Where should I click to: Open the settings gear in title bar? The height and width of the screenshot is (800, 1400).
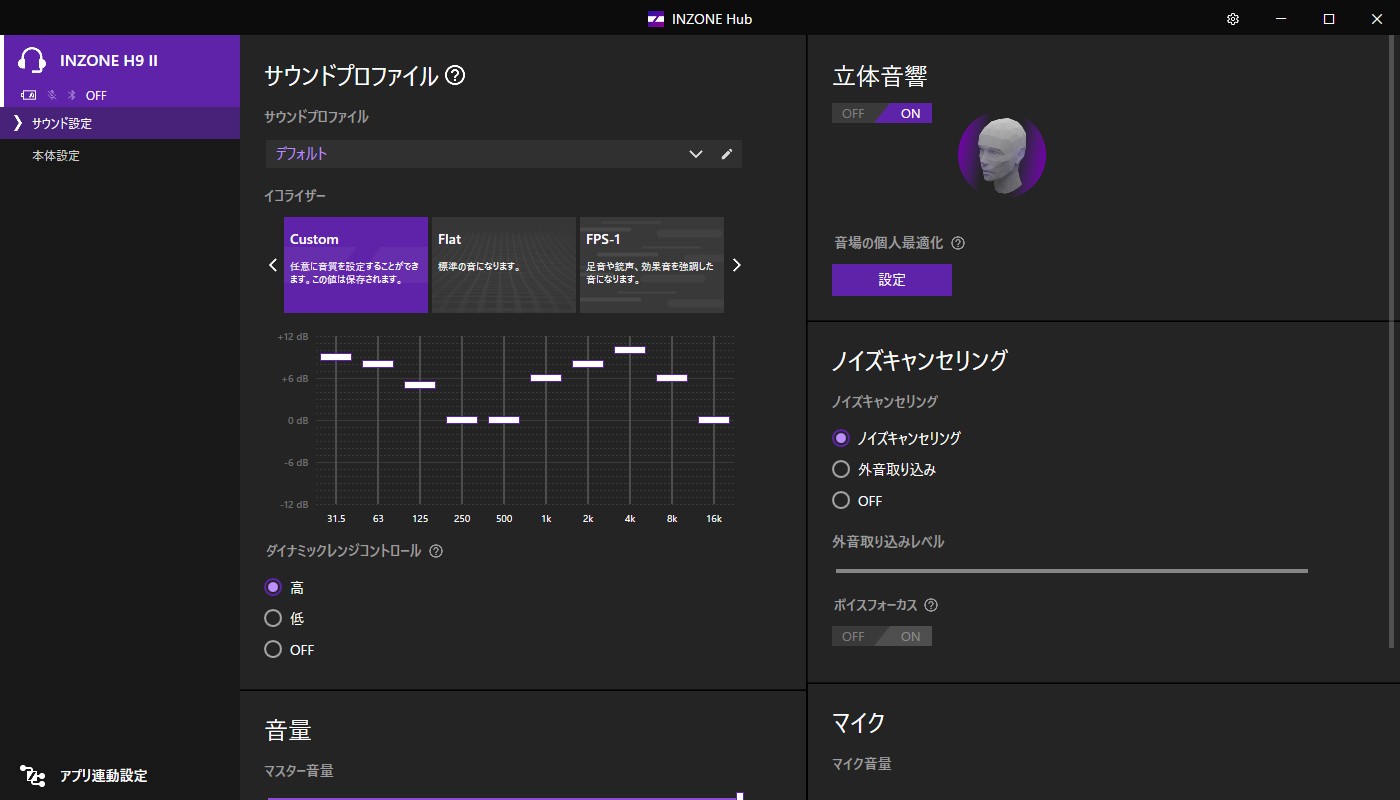1233,19
